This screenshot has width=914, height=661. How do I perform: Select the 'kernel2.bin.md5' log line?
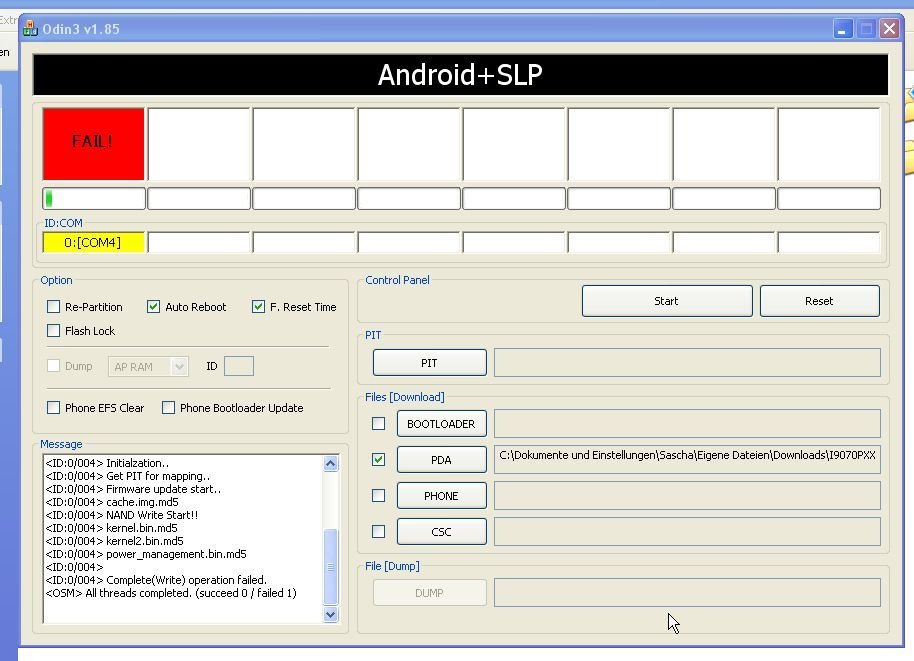pos(114,541)
